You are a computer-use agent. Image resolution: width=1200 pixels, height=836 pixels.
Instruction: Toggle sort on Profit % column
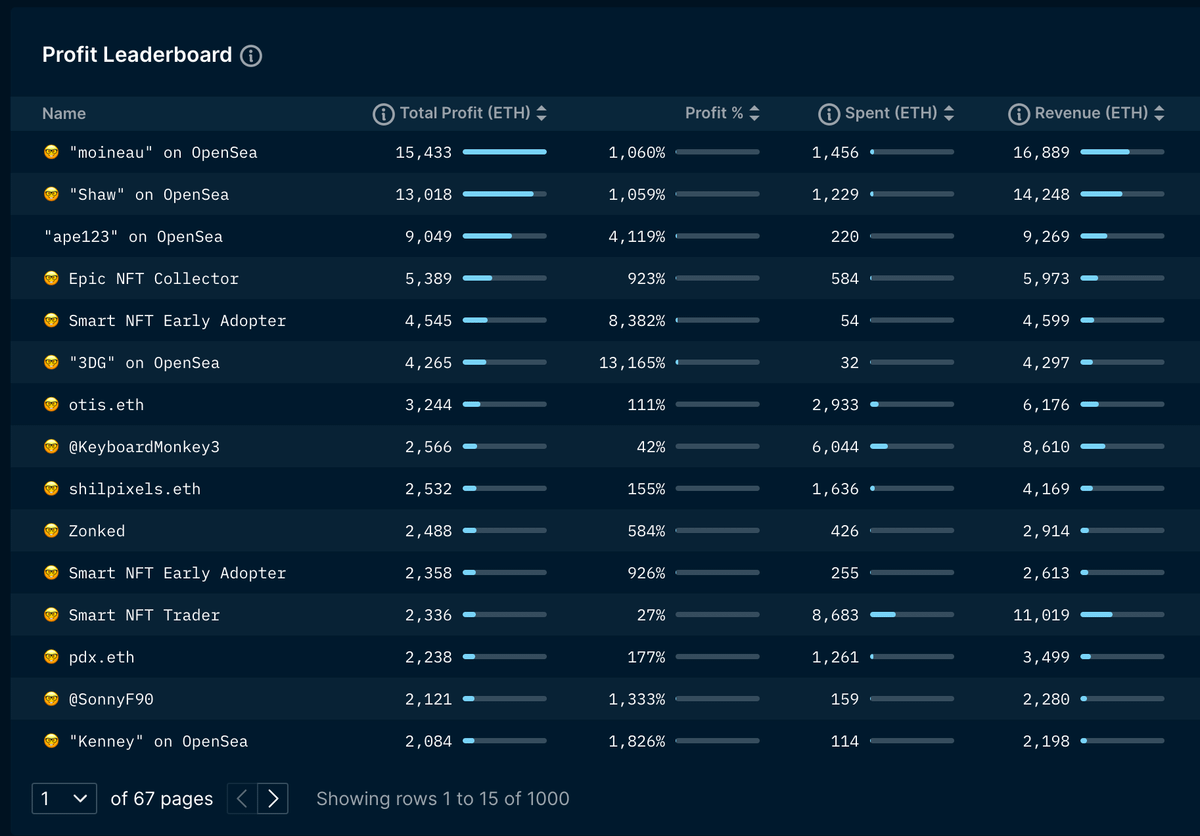754,114
